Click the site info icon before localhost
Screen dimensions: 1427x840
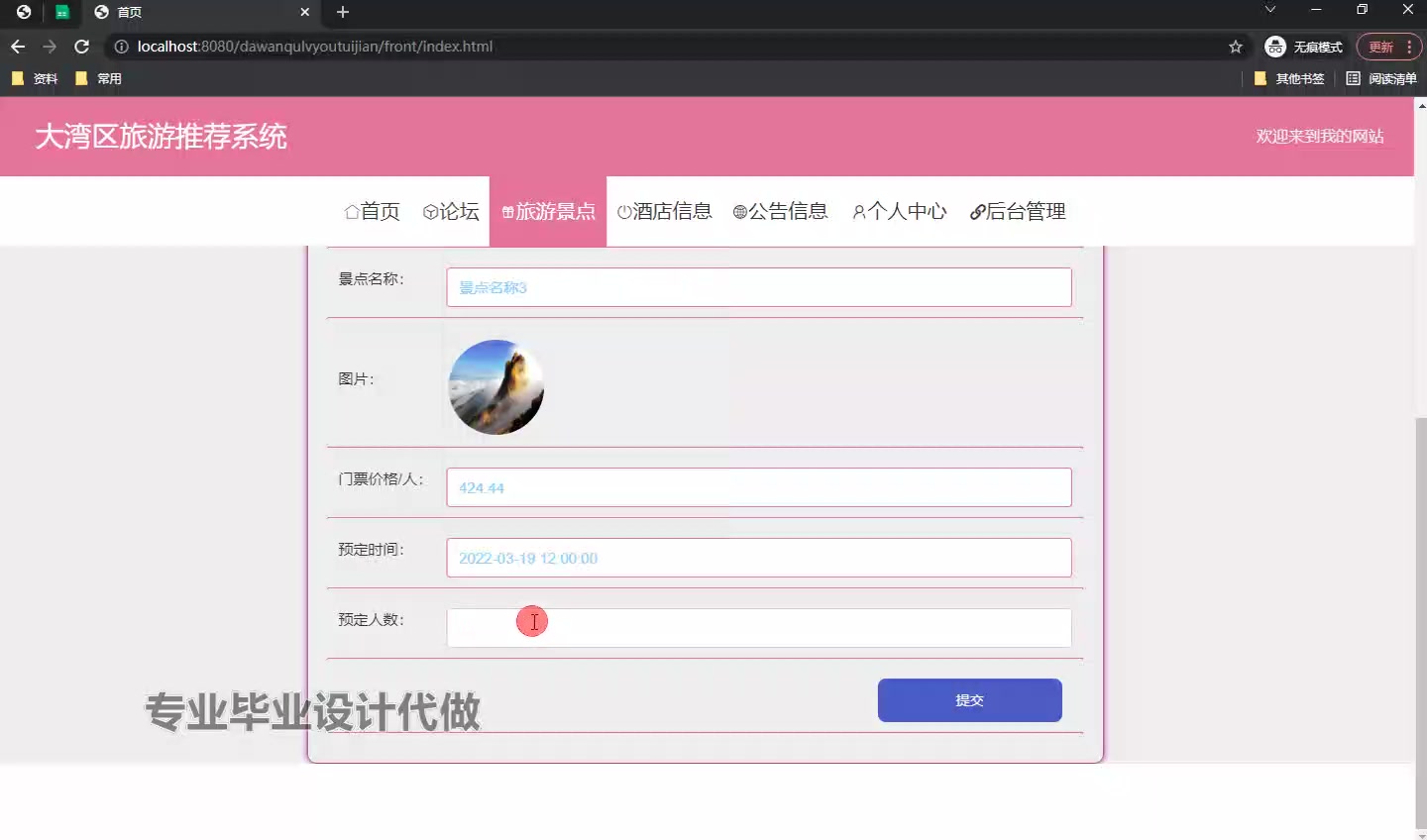(120, 47)
